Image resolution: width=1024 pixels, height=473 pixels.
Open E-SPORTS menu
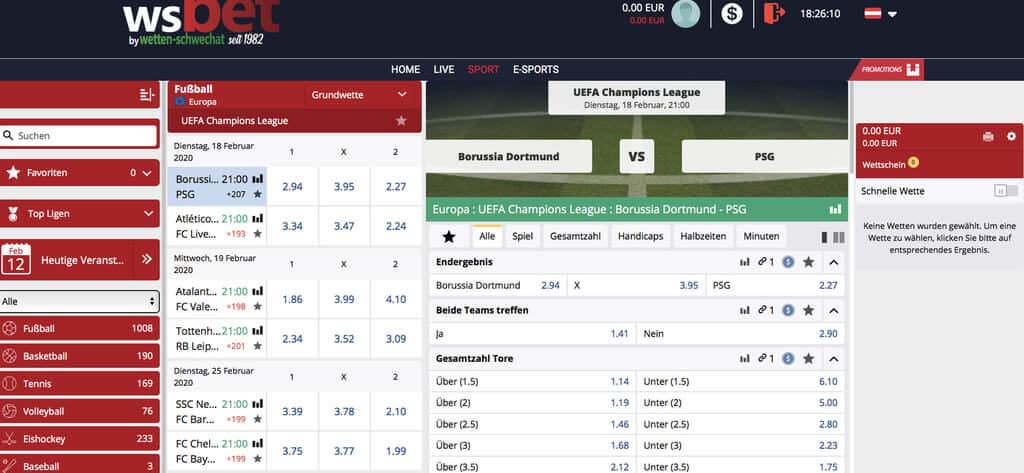(x=536, y=69)
